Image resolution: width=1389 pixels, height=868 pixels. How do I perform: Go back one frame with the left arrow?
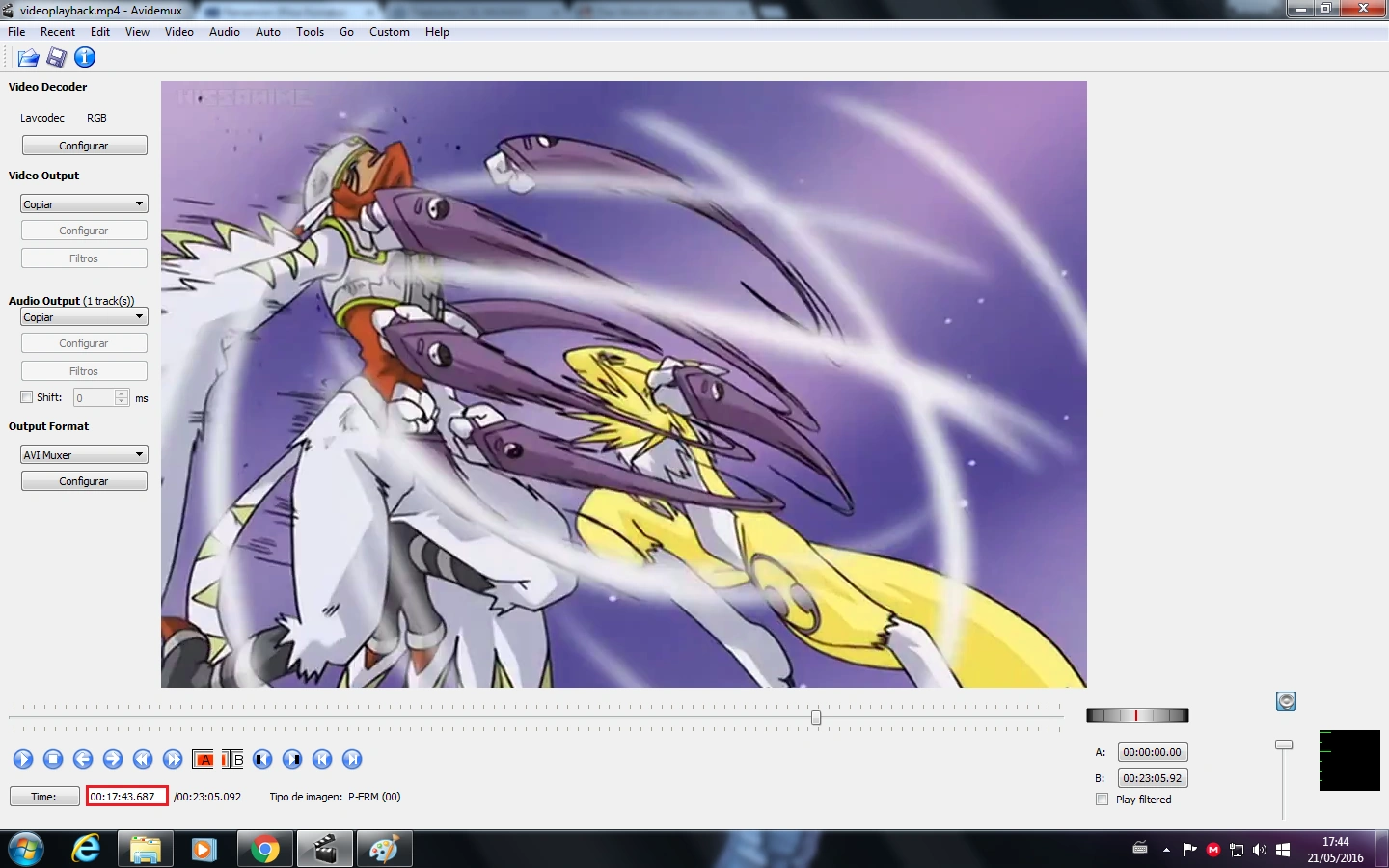pos(83,759)
